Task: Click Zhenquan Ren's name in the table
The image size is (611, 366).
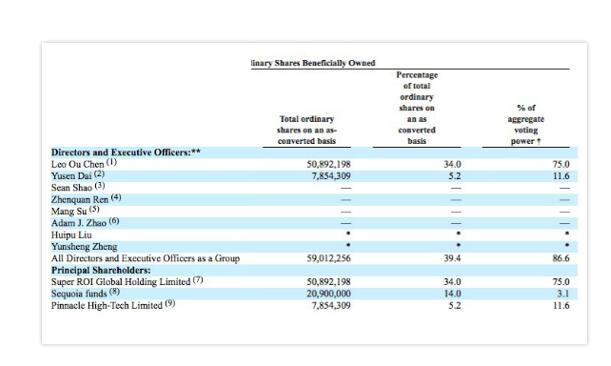Action: tap(80, 200)
